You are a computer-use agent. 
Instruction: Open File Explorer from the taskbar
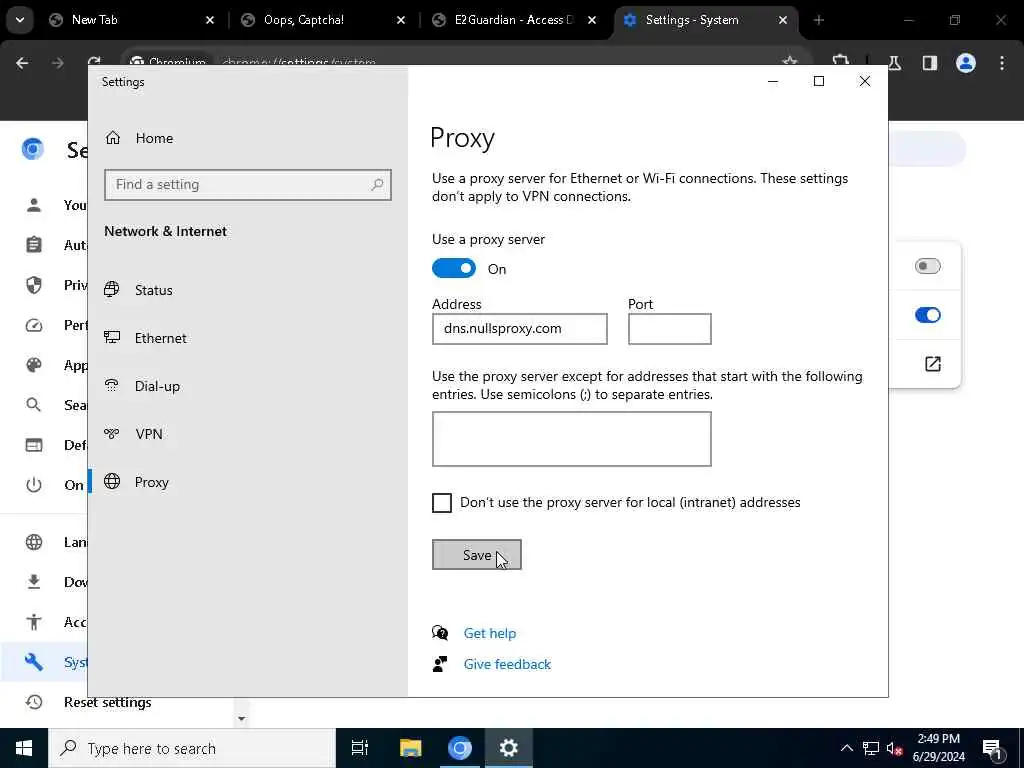(x=410, y=748)
